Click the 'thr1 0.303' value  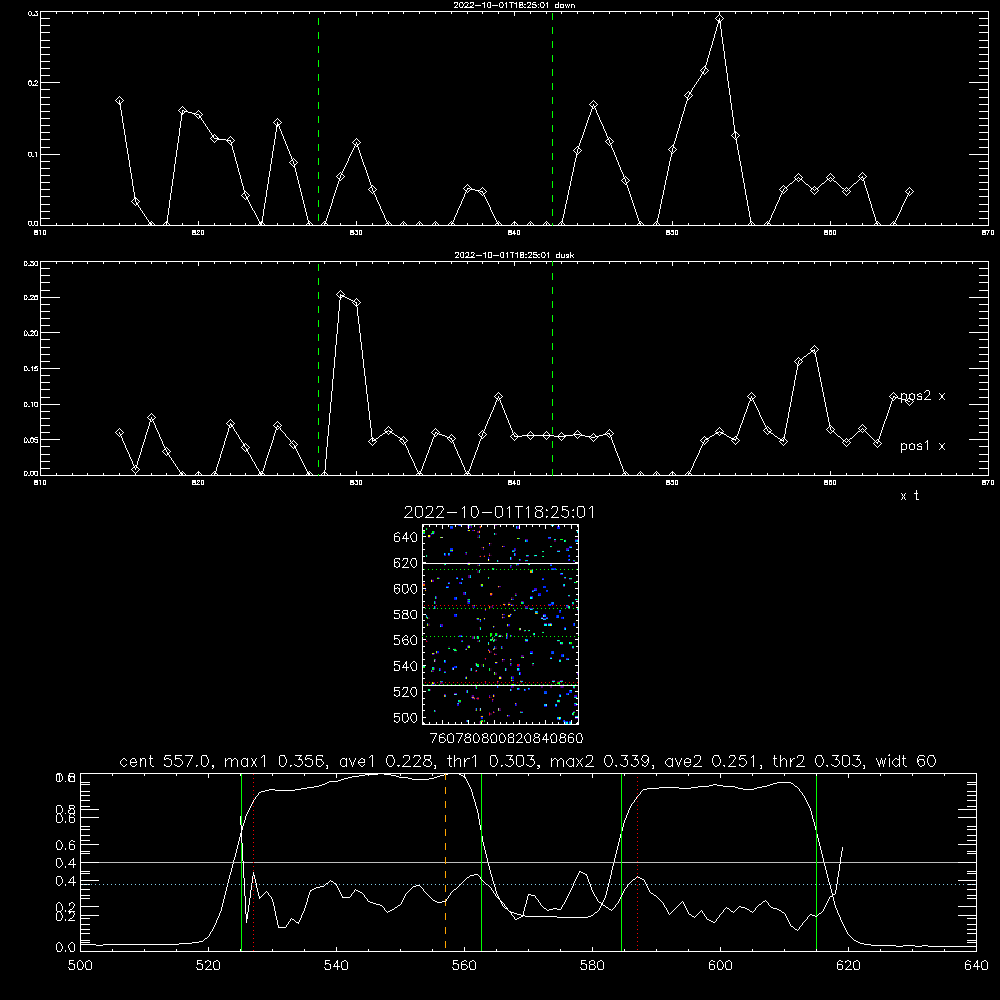[x=490, y=761]
